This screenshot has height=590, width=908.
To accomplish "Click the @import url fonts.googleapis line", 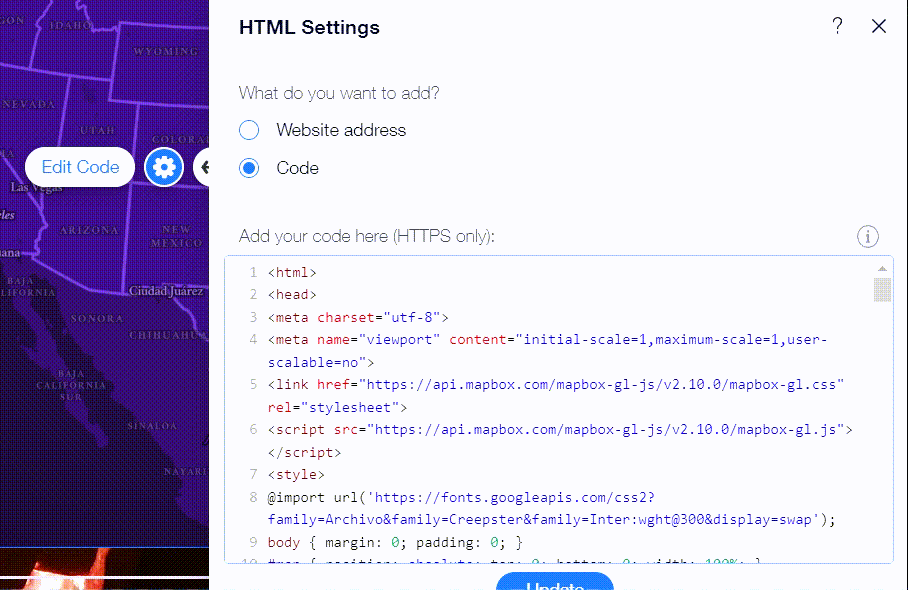I will (x=461, y=497).
